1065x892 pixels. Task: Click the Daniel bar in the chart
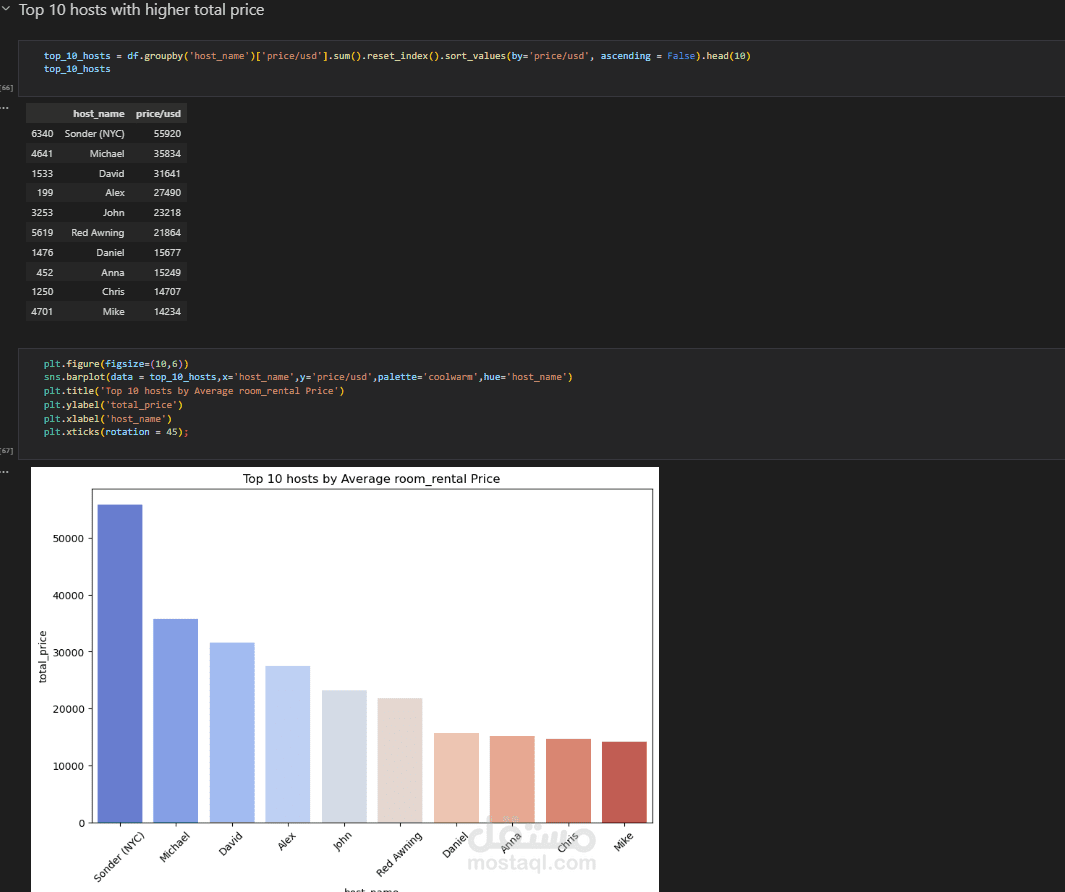(x=456, y=778)
